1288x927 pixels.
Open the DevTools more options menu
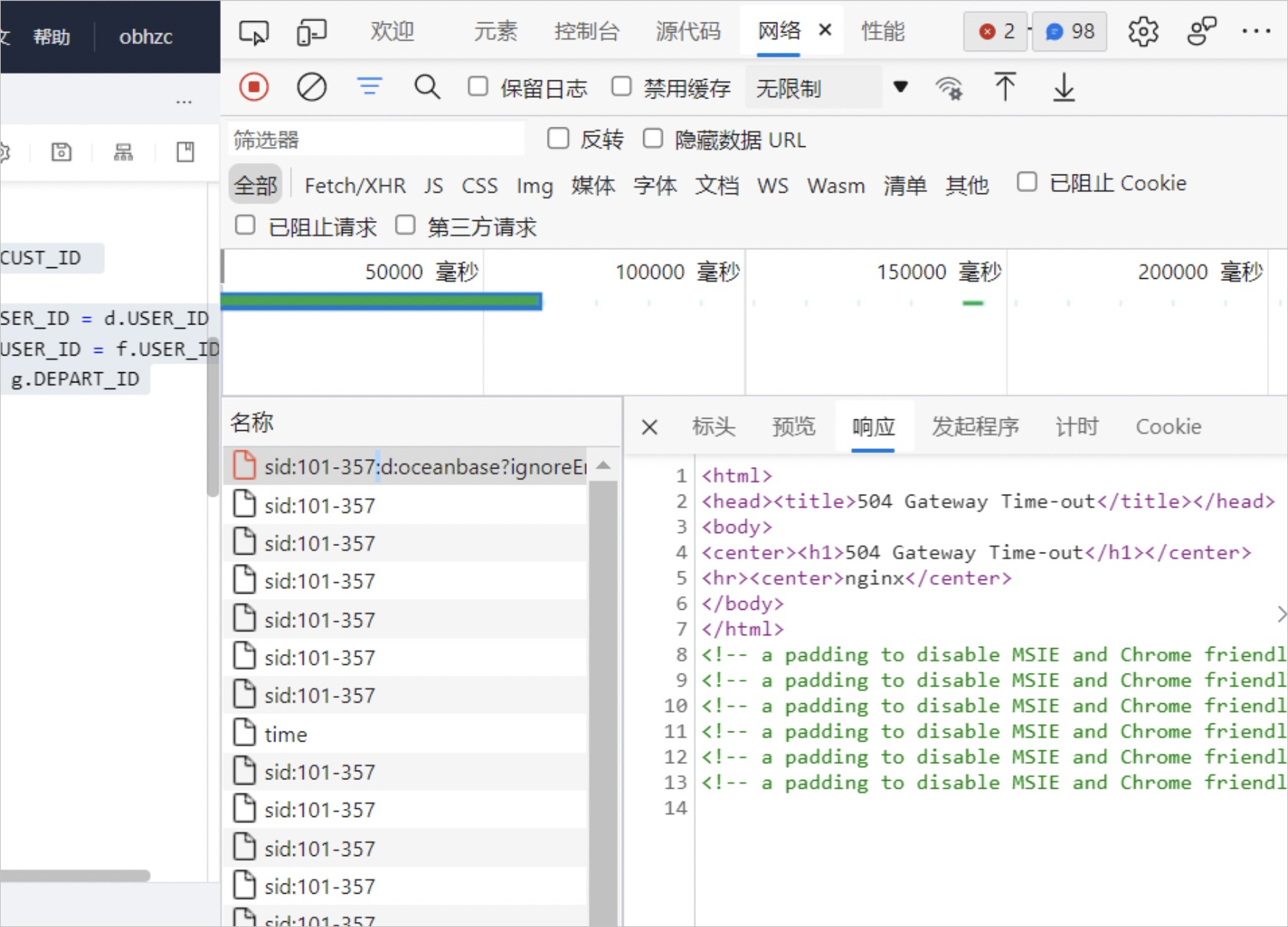(x=1257, y=31)
